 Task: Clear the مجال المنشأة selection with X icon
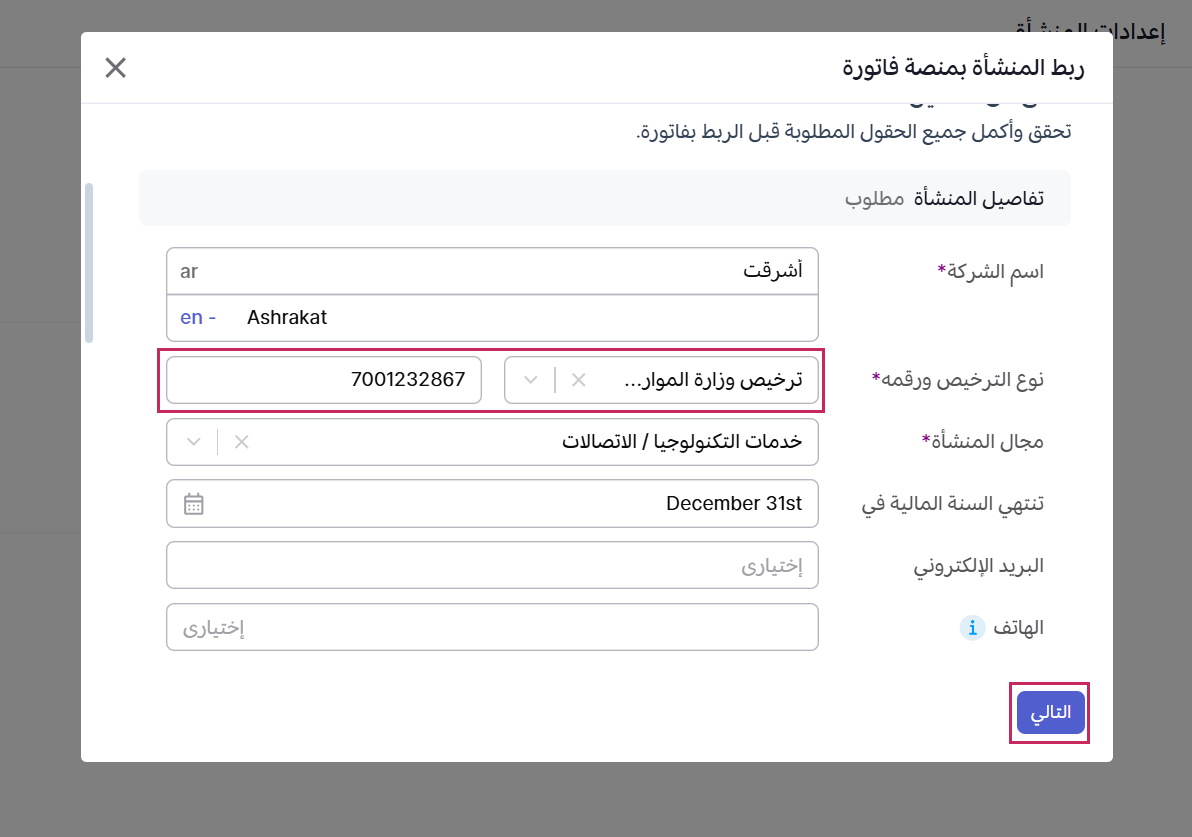[241, 442]
